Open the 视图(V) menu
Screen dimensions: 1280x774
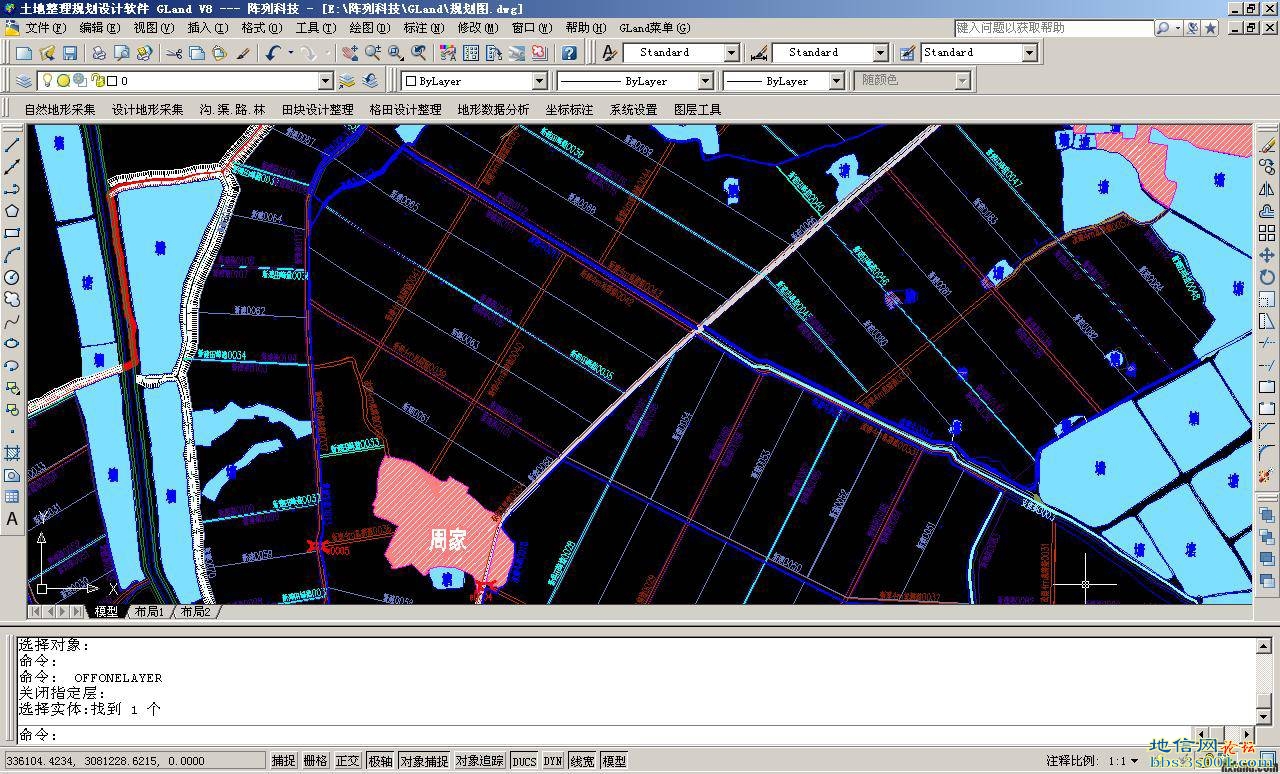pyautogui.click(x=154, y=28)
